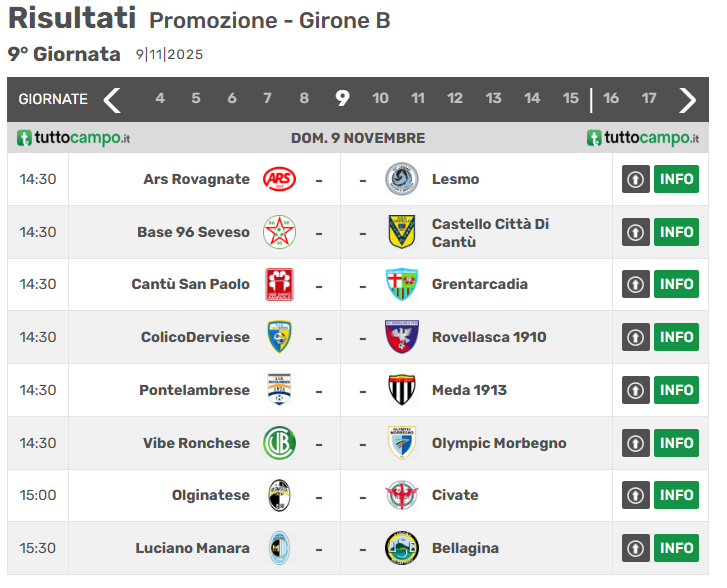This screenshot has height=588, width=727.
Task: Click the upload arrow icon for Olginatese match
Action: 636,495
